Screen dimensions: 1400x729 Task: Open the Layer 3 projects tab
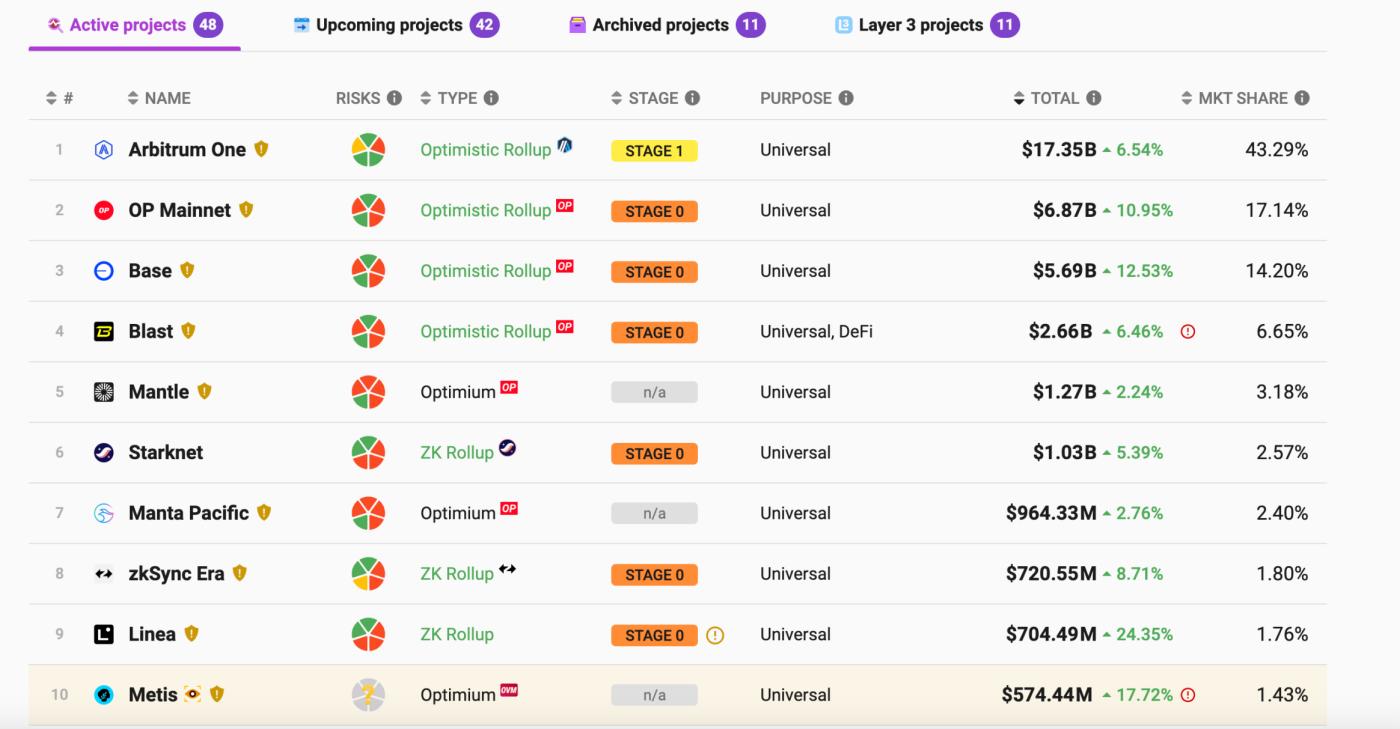tap(920, 25)
